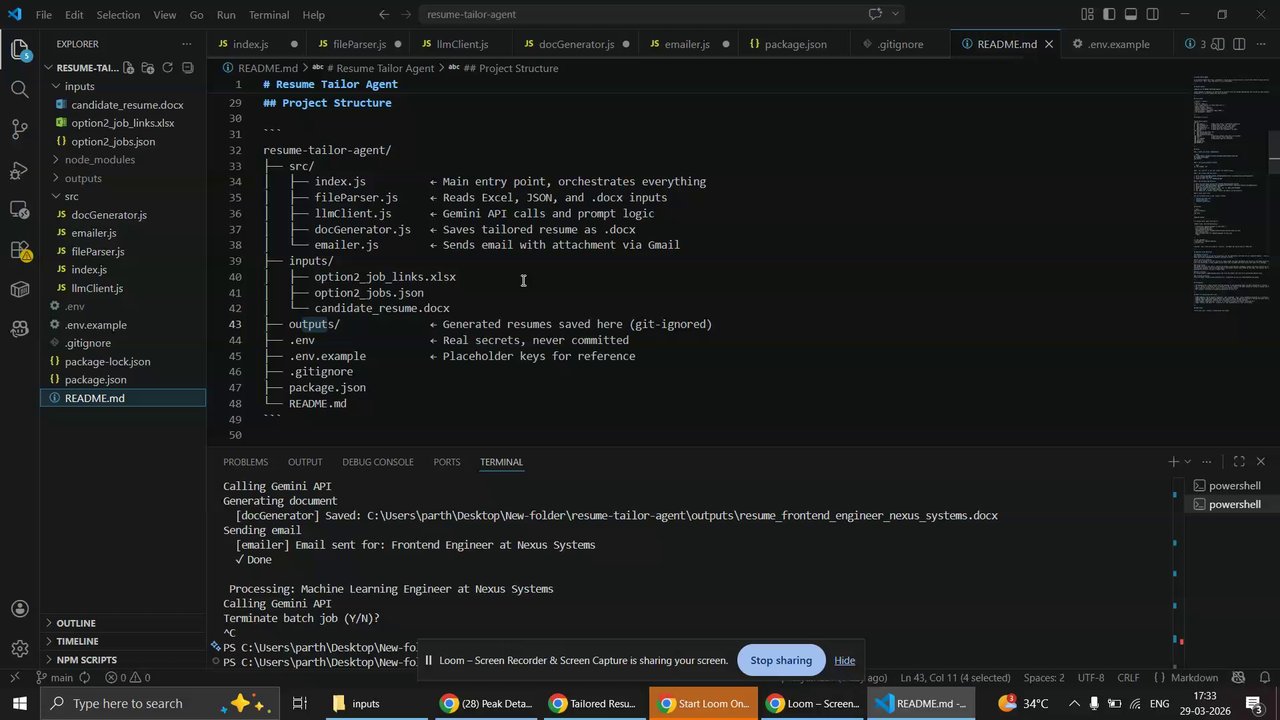Image resolution: width=1280 pixels, height=720 pixels.
Task: Click the New Folder icon in Explorer
Action: tap(147, 68)
